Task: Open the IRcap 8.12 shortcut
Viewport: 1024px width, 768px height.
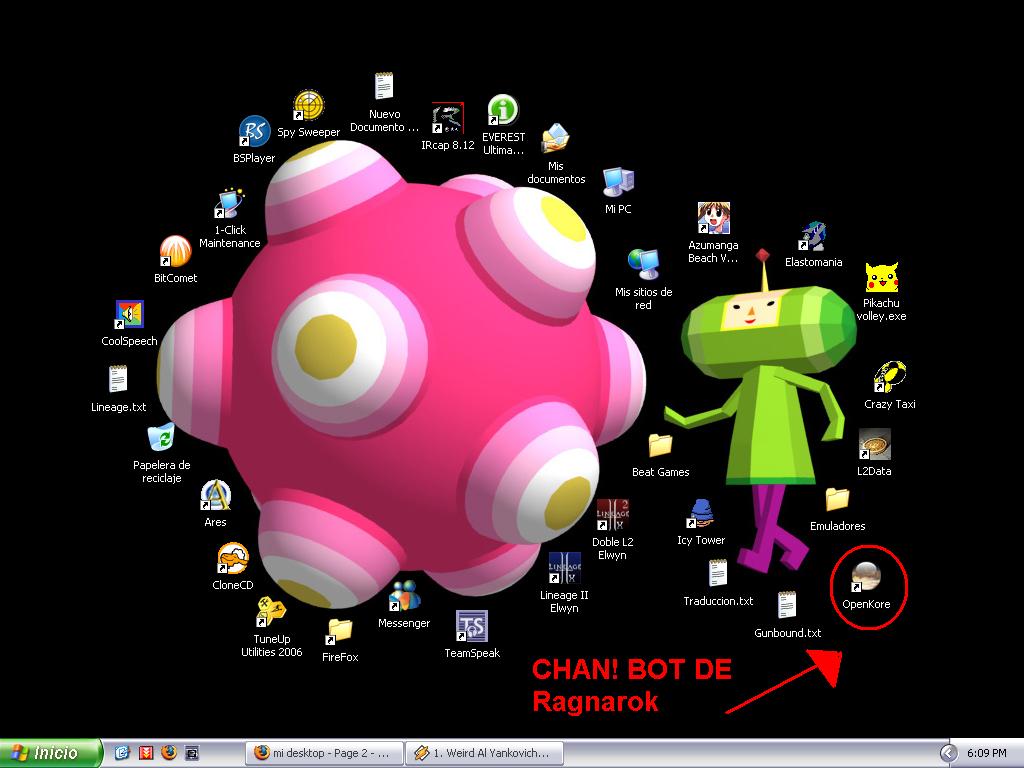Action: pyautogui.click(x=447, y=118)
